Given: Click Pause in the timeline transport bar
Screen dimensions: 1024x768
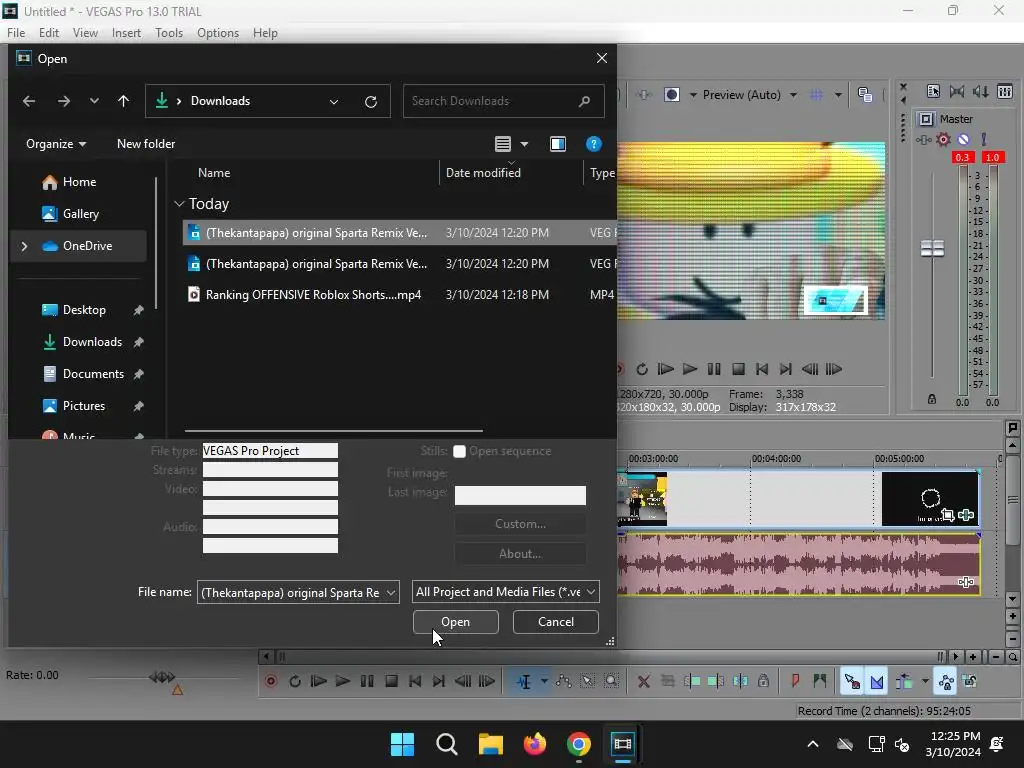Looking at the screenshot, I should 367,681.
